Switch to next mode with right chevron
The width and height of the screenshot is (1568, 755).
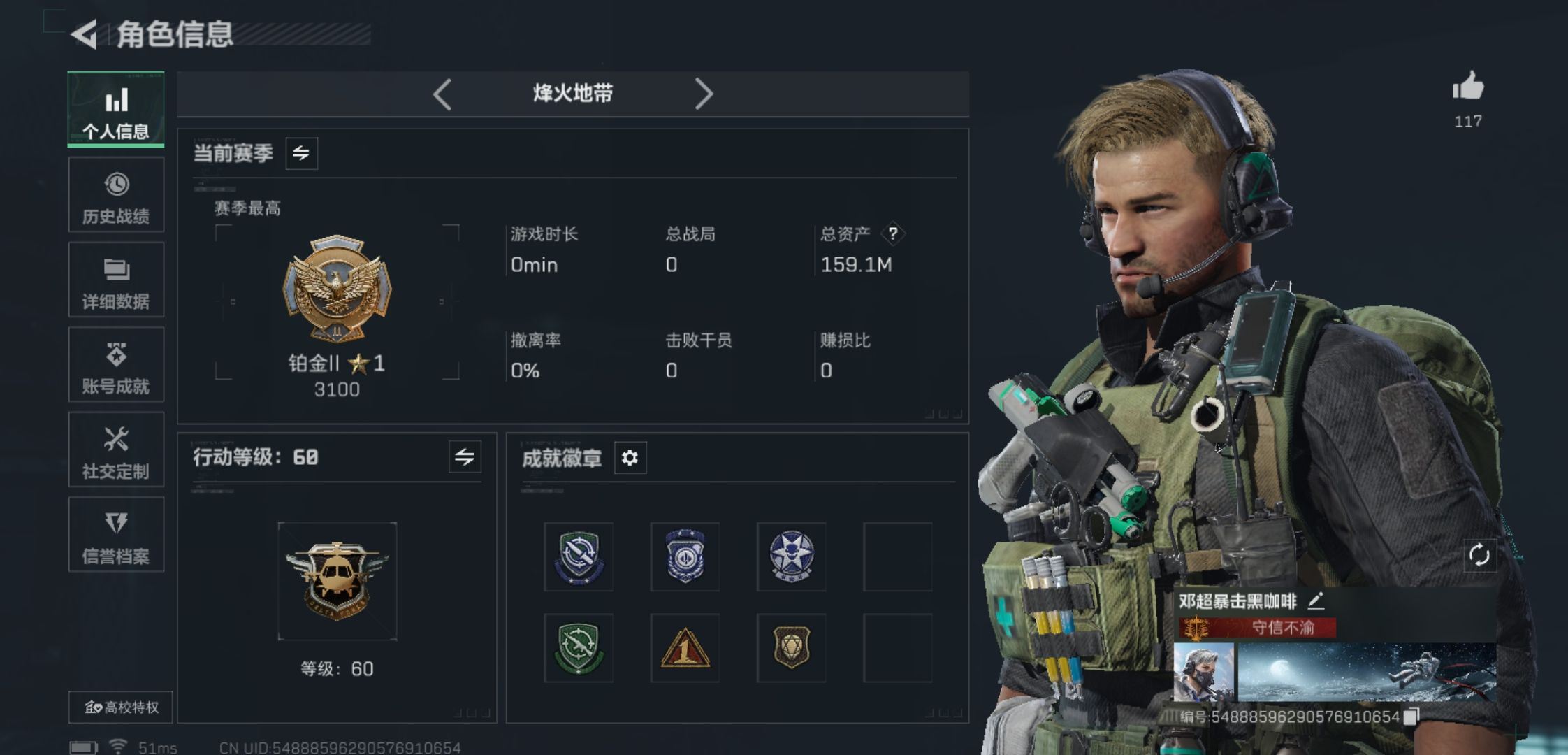[704, 94]
